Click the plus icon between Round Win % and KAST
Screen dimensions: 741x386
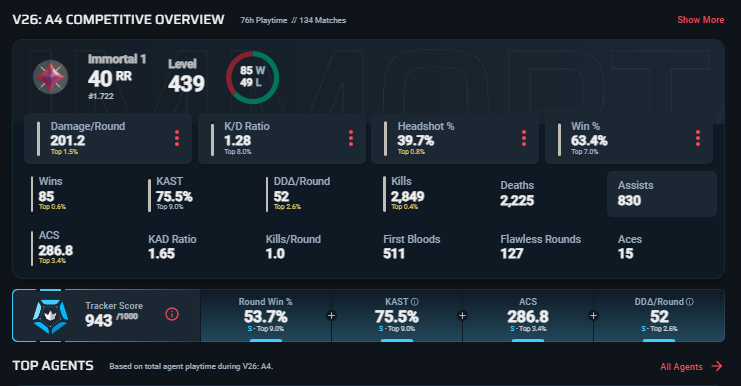(332, 316)
